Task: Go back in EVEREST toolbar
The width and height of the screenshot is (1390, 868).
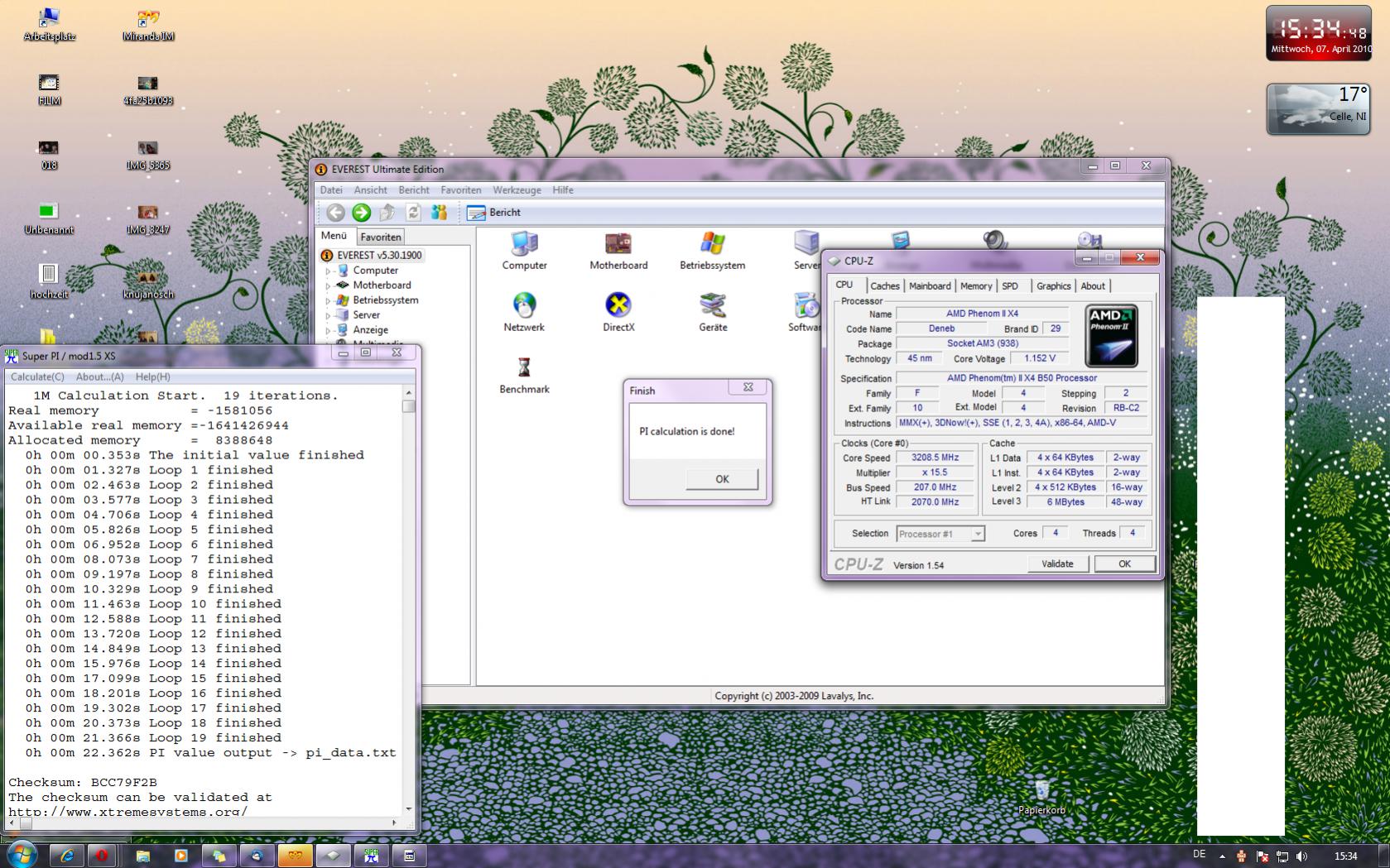Action: click(x=335, y=213)
